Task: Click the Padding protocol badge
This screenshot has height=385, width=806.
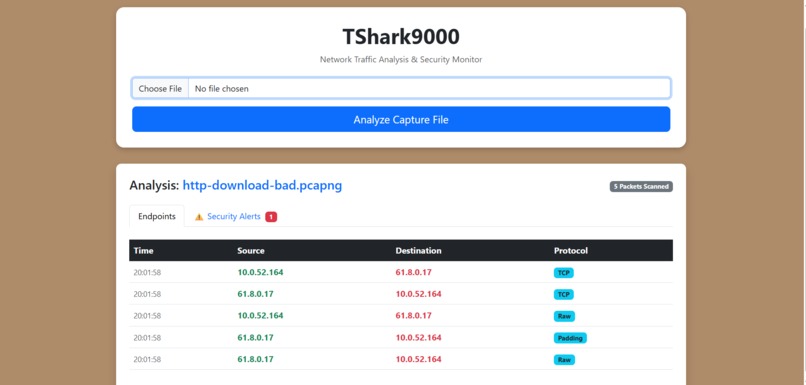Action: tap(570, 338)
